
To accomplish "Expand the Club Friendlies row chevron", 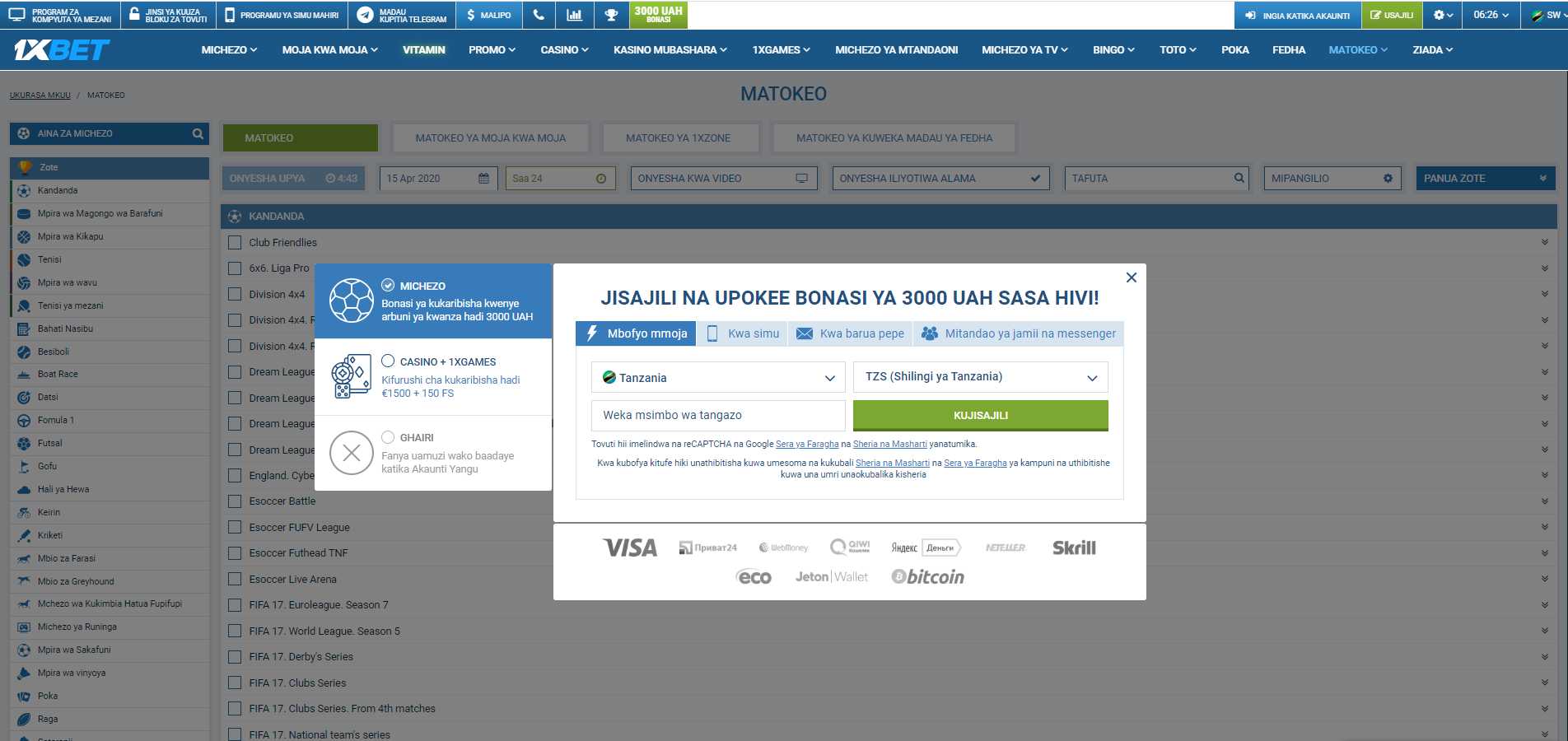I will click(1545, 242).
